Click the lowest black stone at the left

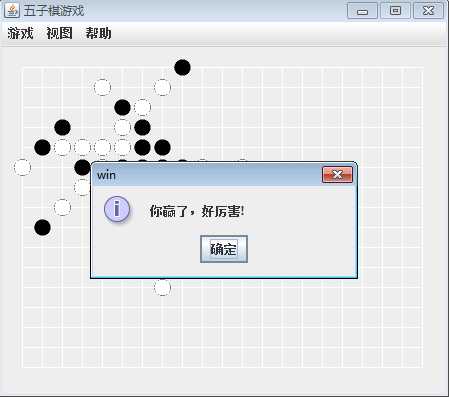coord(42,228)
